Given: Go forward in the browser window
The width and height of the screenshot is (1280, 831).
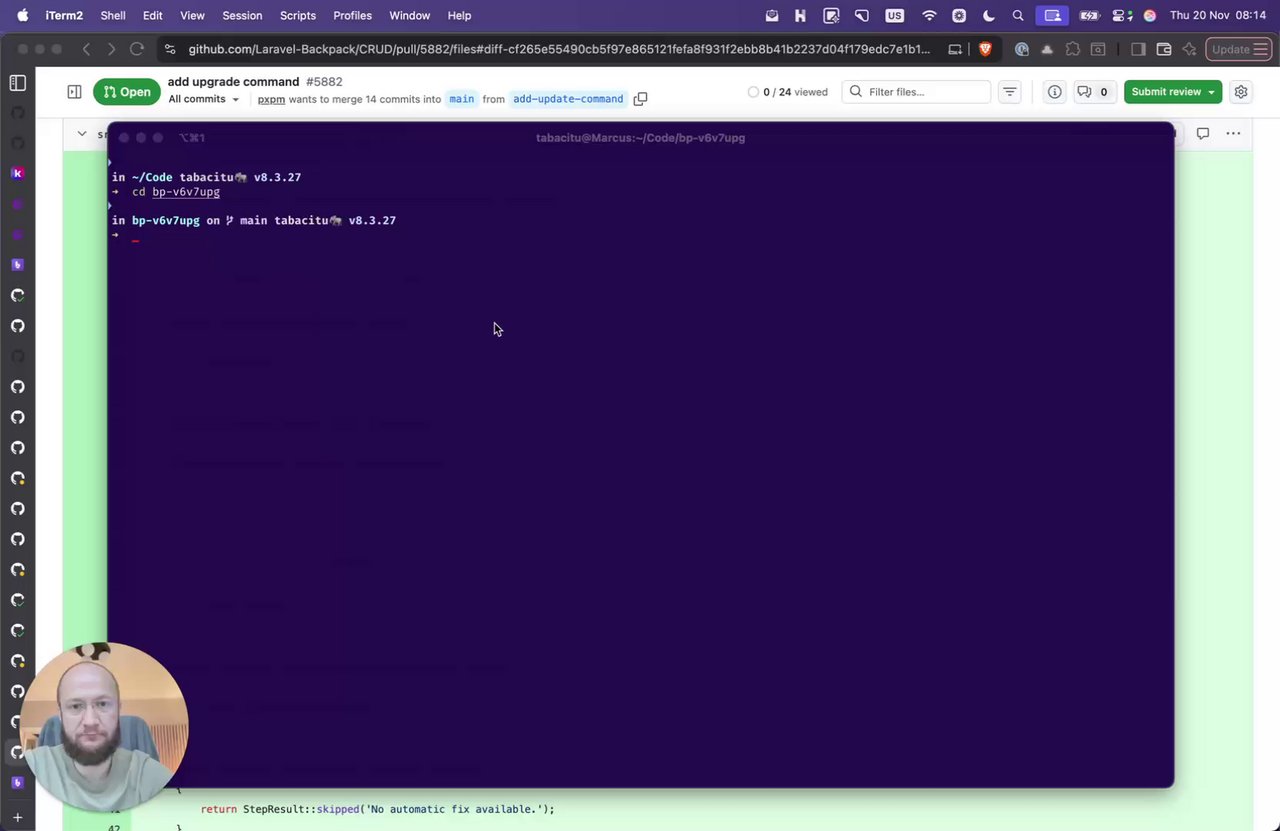Looking at the screenshot, I should click(x=111, y=49).
